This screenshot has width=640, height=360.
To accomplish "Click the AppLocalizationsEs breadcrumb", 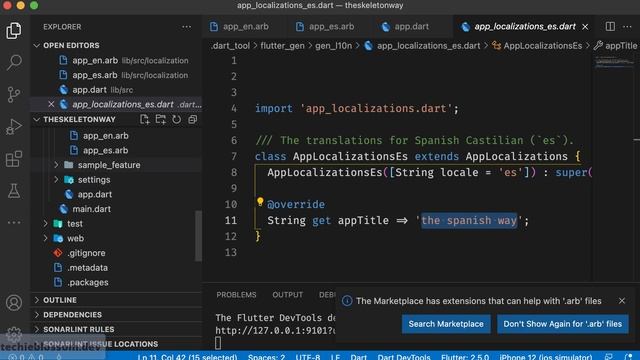I will tap(542, 46).
